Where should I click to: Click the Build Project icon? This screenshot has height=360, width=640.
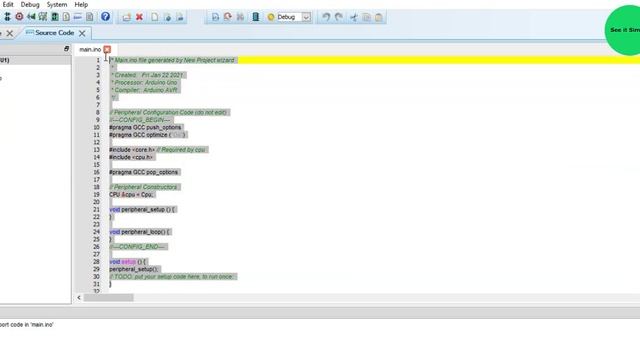(215, 17)
